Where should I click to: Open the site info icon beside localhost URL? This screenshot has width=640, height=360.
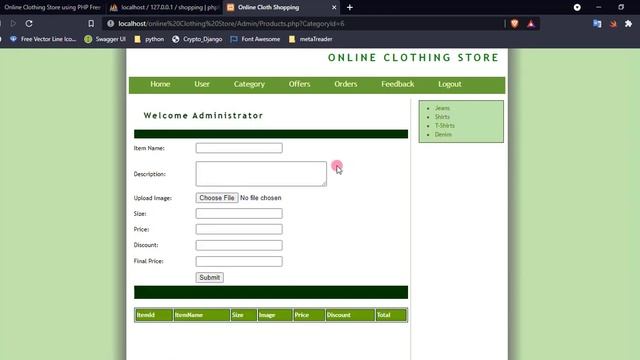110,24
